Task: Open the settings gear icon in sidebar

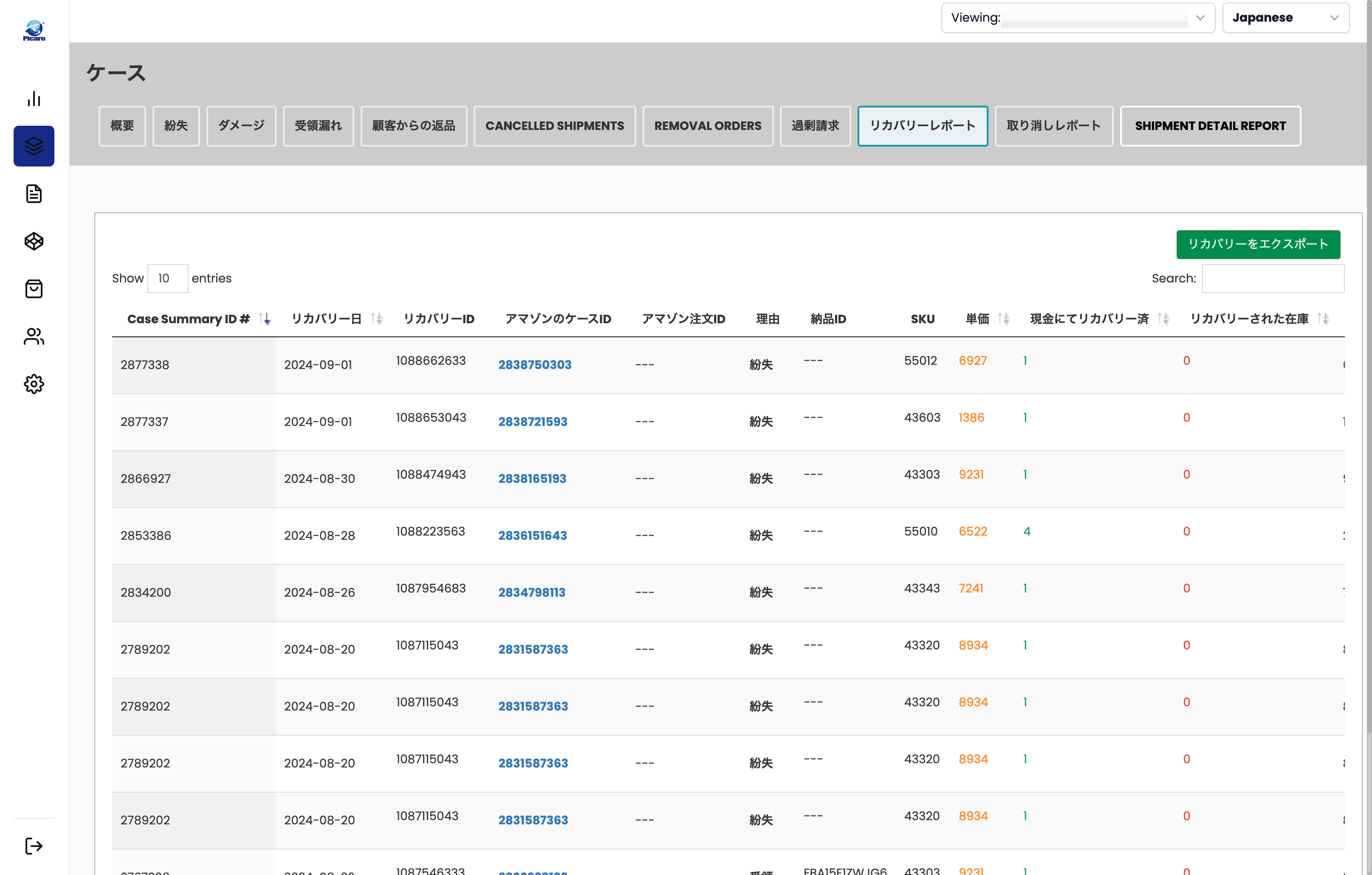Action: pyautogui.click(x=34, y=384)
